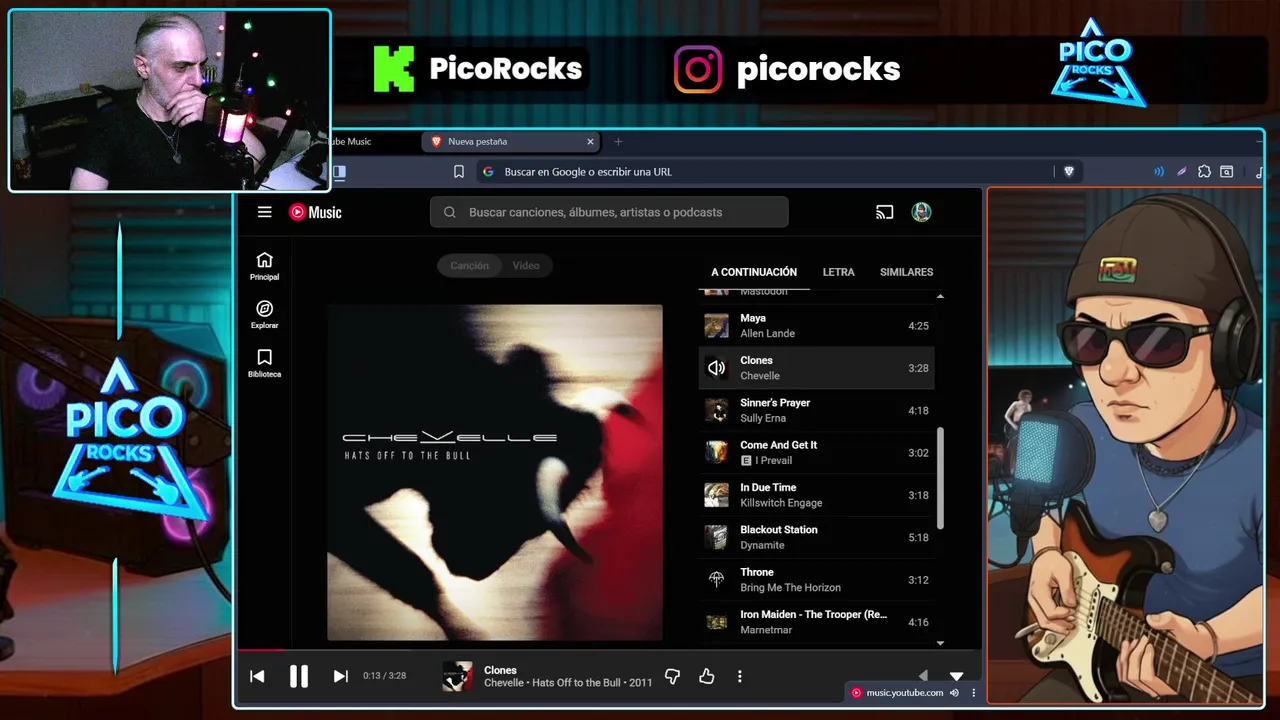Play Come And Get It by I Prevail
Screen dimensions: 1280x720
[x=816, y=452]
